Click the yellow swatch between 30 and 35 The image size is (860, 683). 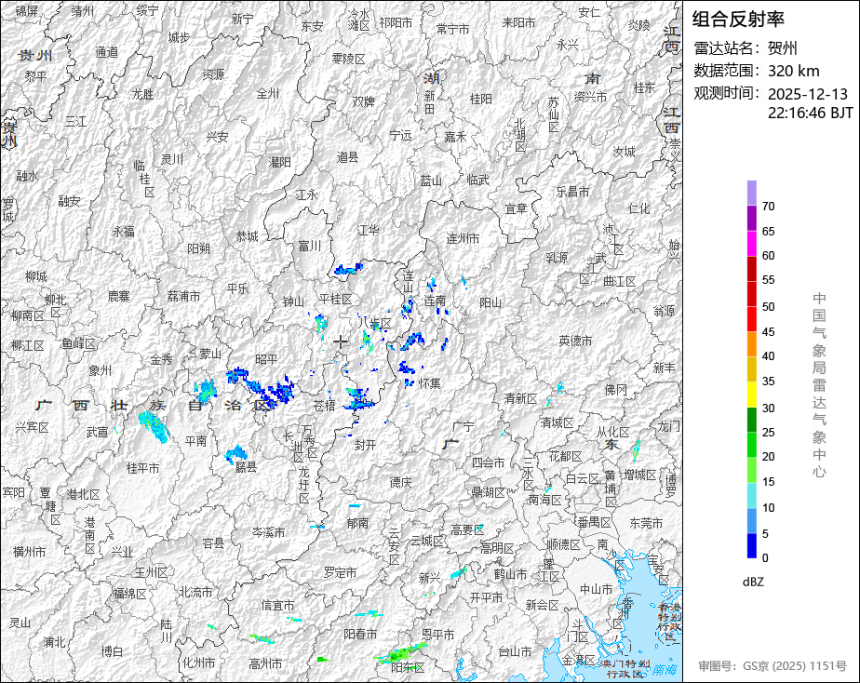751,394
